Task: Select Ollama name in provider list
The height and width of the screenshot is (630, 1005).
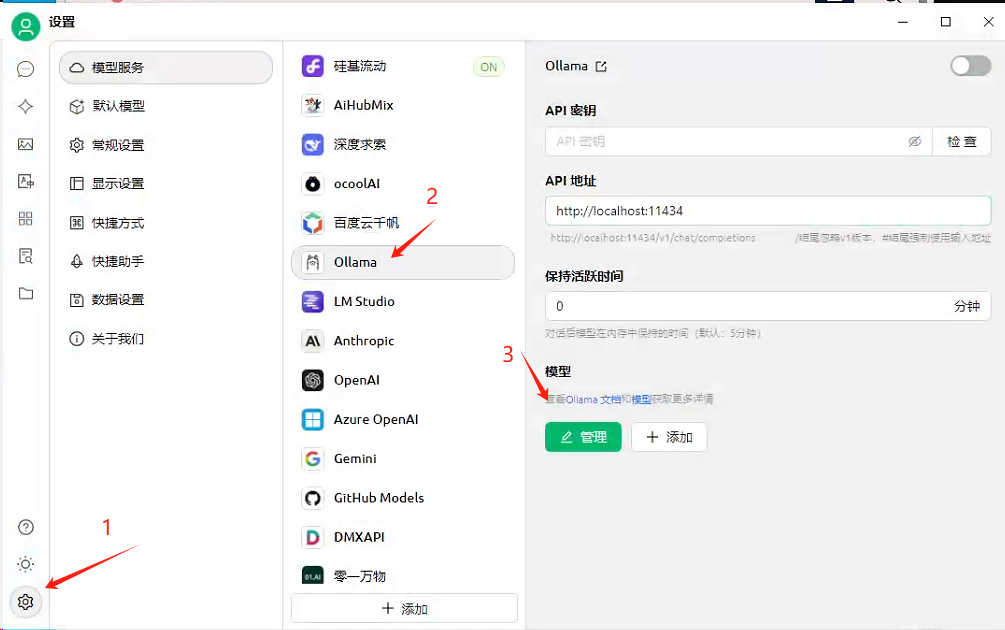Action: click(x=355, y=262)
